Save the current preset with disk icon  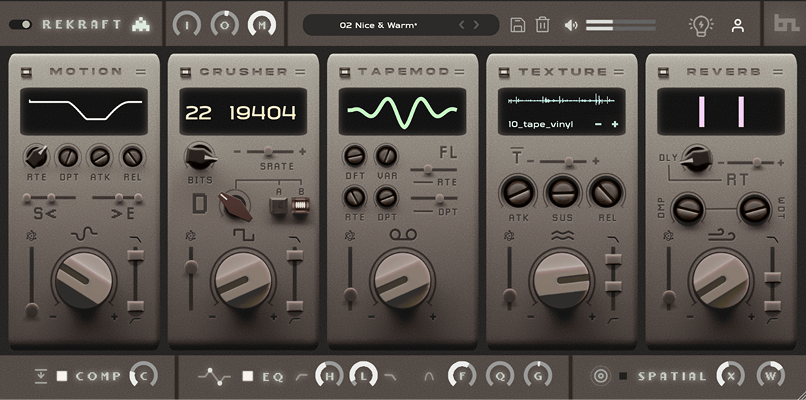click(x=518, y=25)
